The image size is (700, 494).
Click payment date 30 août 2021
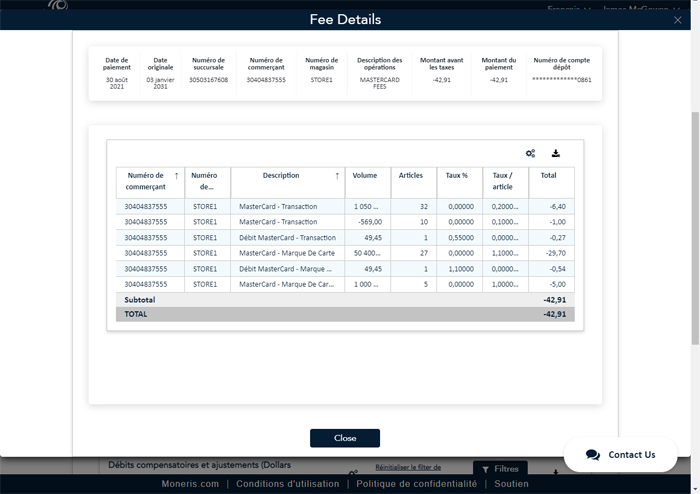click(x=117, y=83)
